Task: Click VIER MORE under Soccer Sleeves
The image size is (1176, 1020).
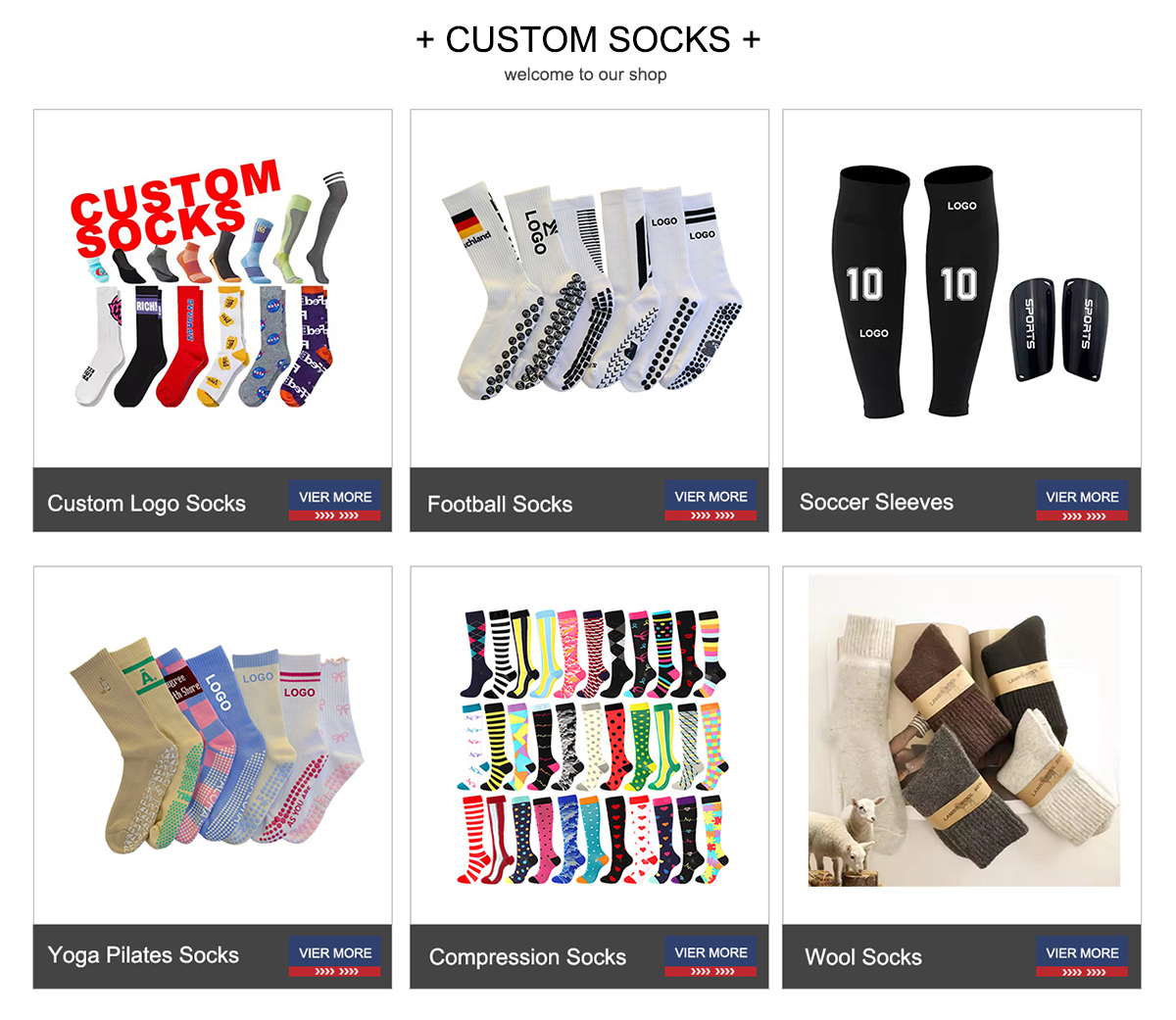Action: pos(1082,501)
